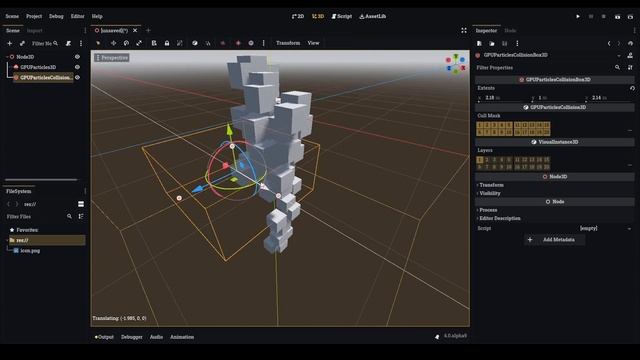Revert Extents to default value
This screenshot has height=360, width=640.
[632, 88]
